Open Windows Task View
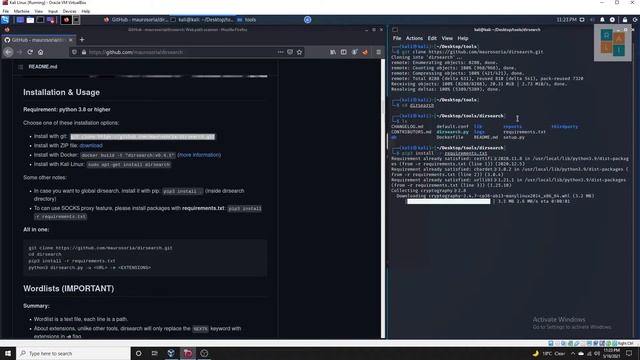640x360 pixels. point(155,353)
